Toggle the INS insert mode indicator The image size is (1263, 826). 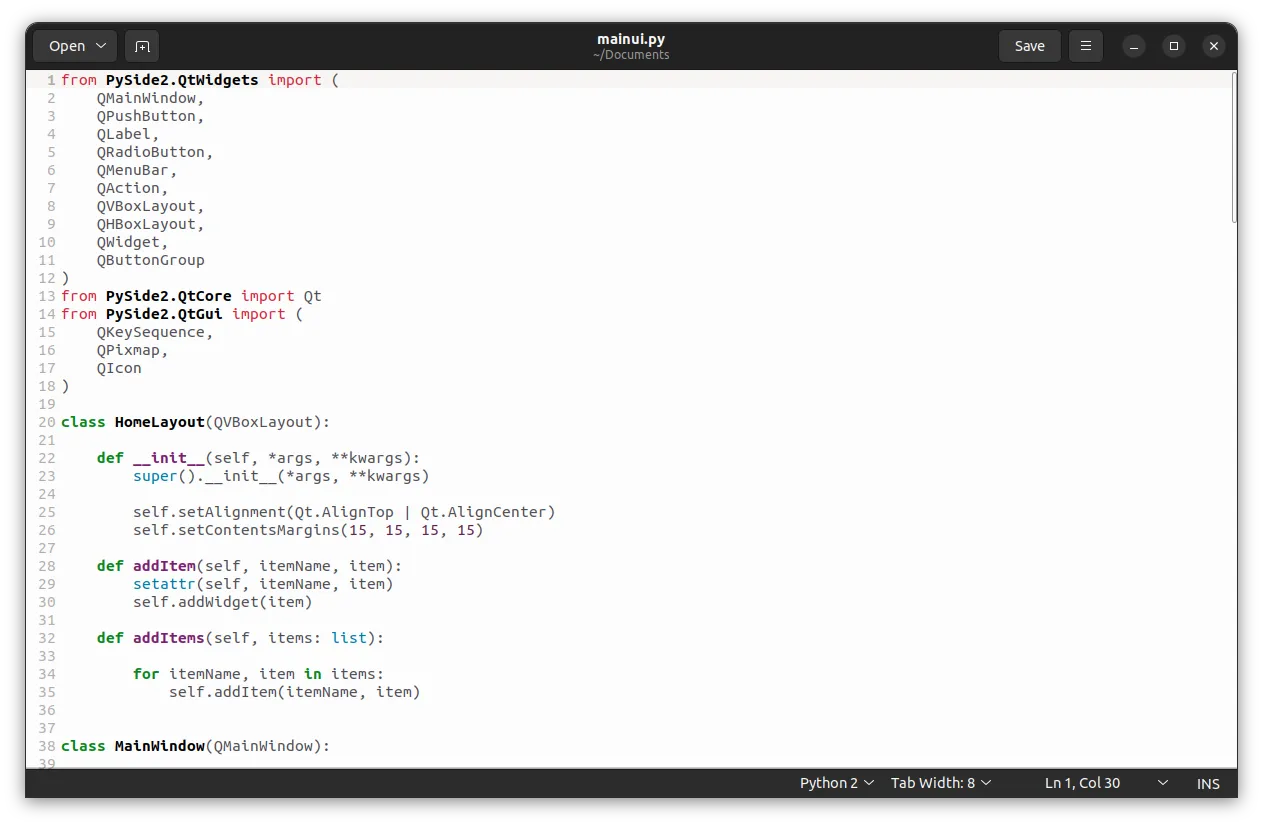point(1208,783)
